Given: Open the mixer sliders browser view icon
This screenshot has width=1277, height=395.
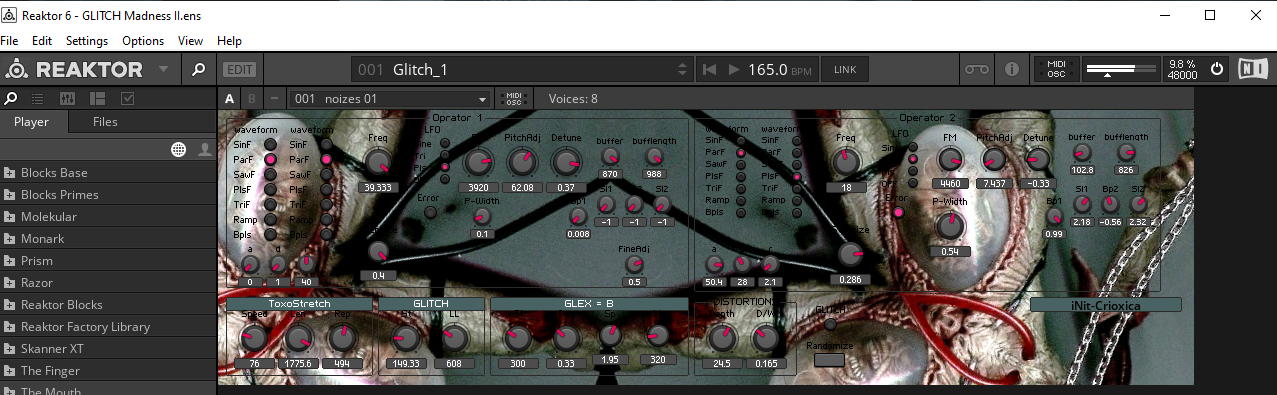Looking at the screenshot, I should coord(68,98).
